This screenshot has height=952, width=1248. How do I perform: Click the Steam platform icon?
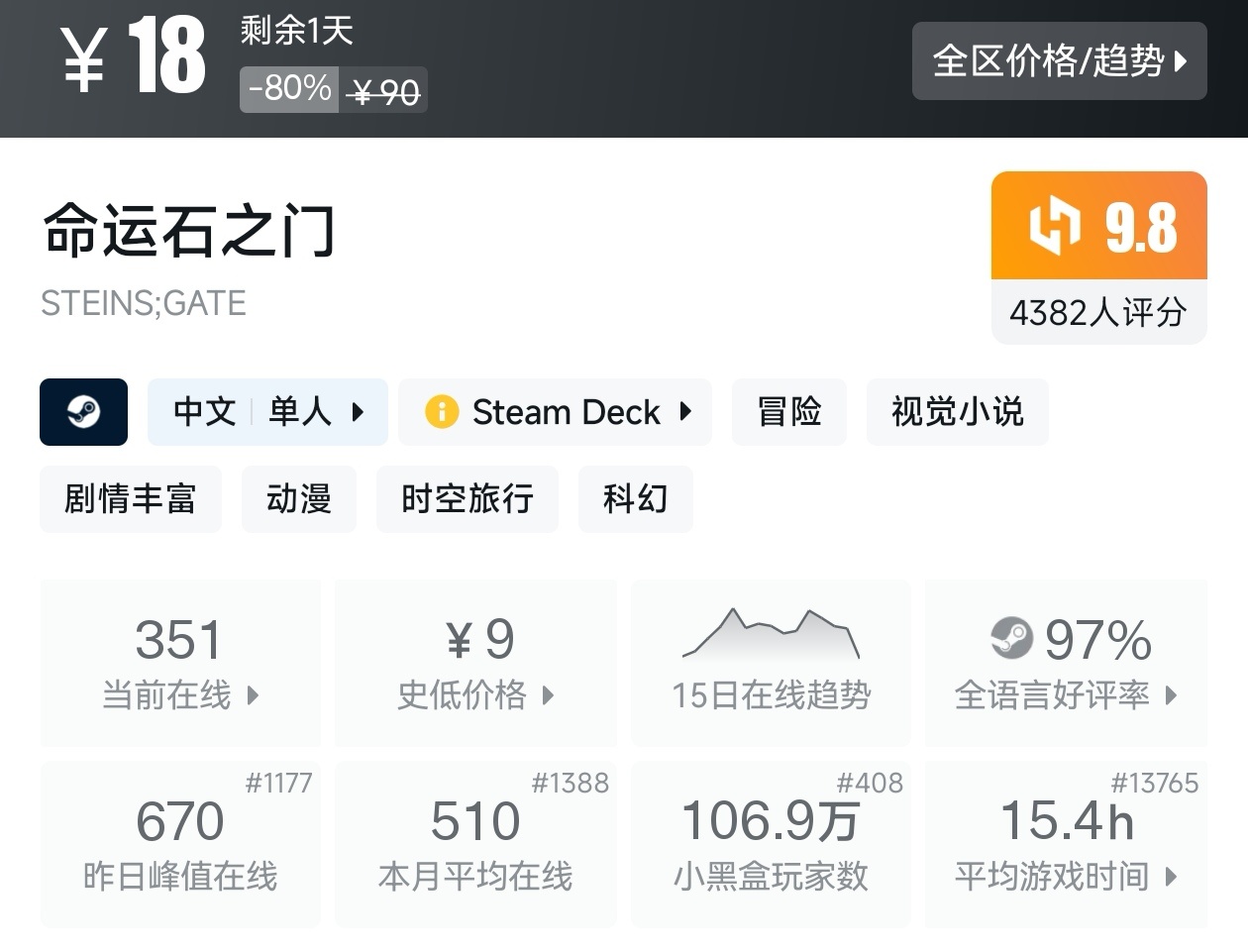[x=83, y=412]
